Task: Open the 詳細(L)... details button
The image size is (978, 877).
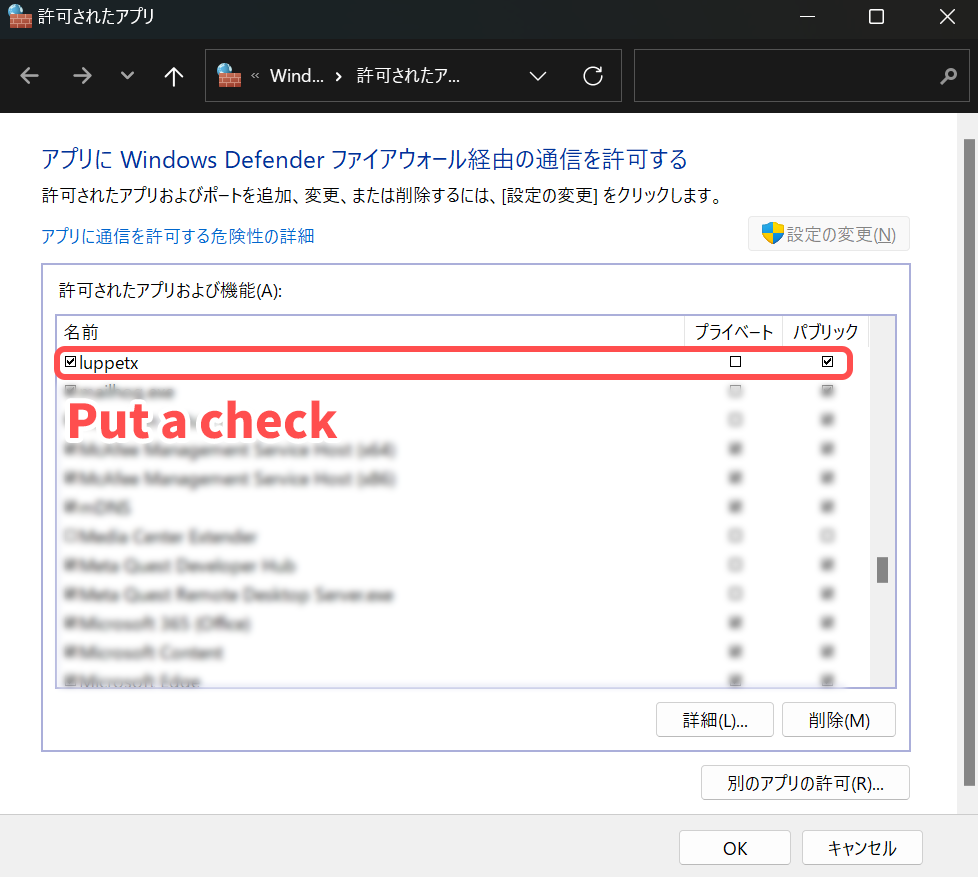Action: coord(715,720)
